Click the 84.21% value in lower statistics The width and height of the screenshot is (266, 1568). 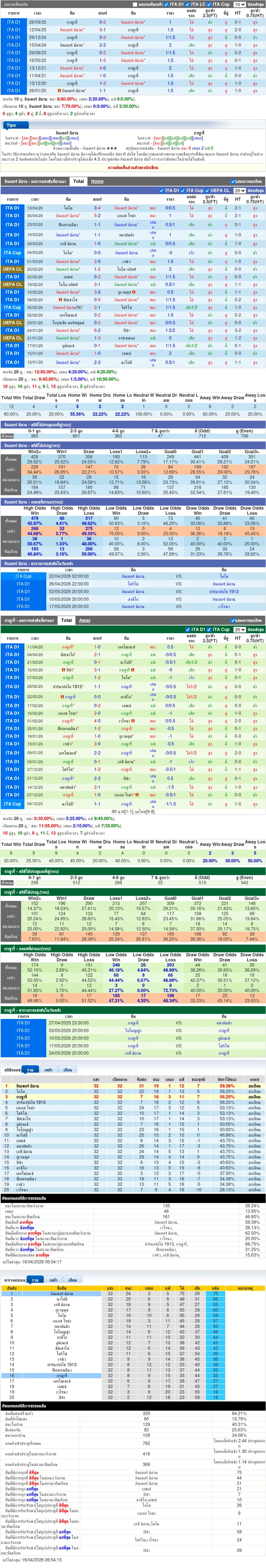point(239,1414)
